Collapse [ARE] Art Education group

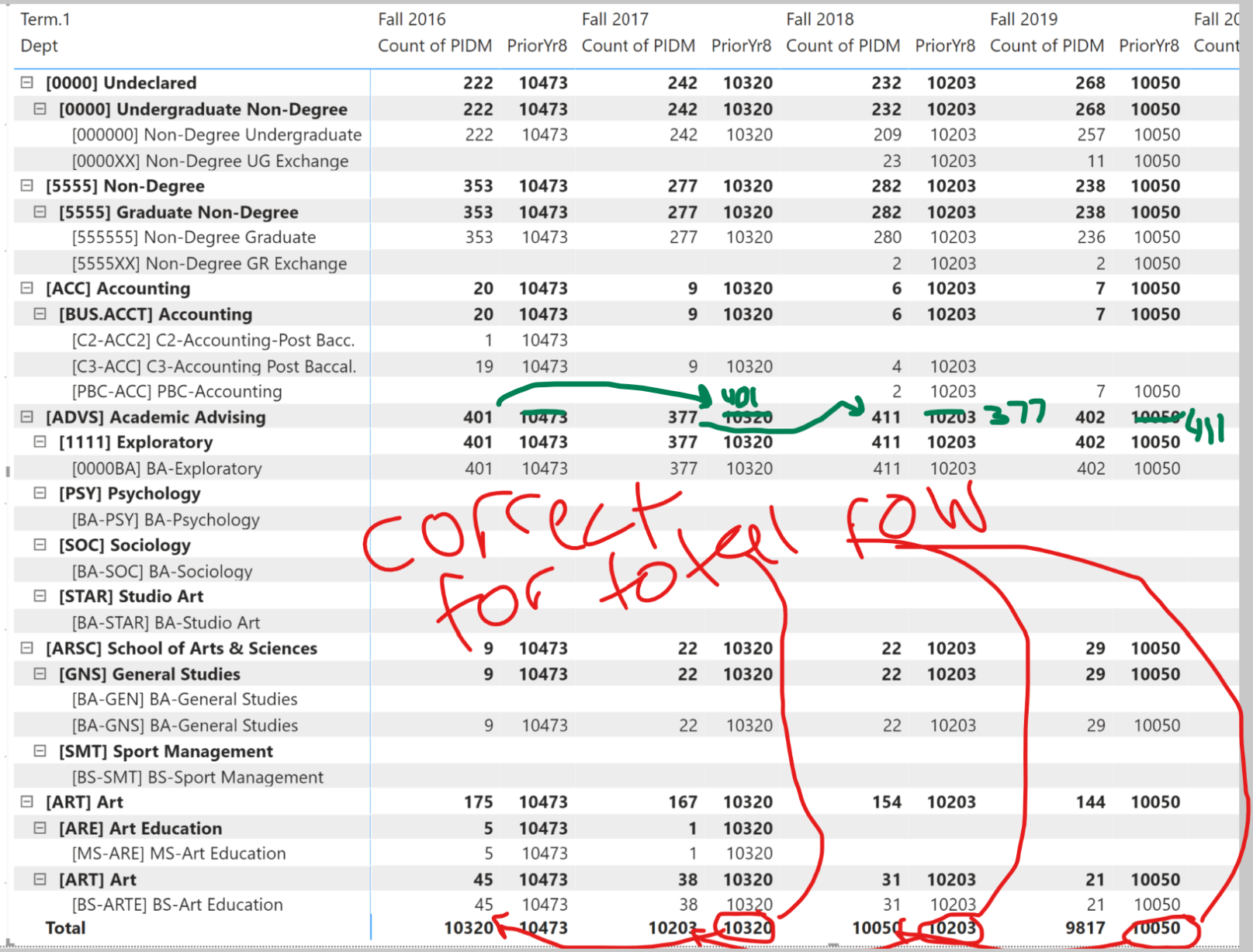40,828
